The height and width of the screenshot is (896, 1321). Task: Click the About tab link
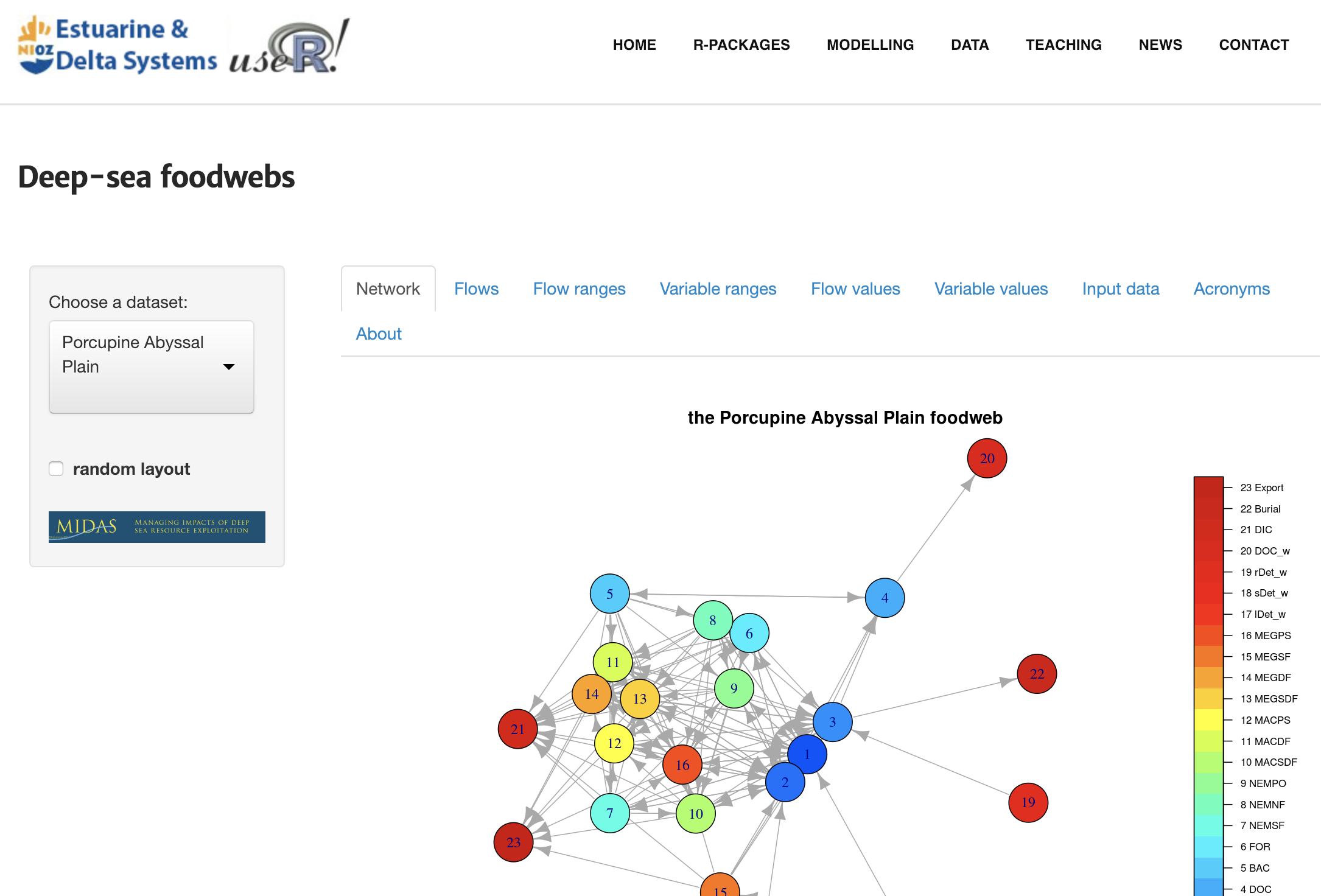tap(378, 333)
